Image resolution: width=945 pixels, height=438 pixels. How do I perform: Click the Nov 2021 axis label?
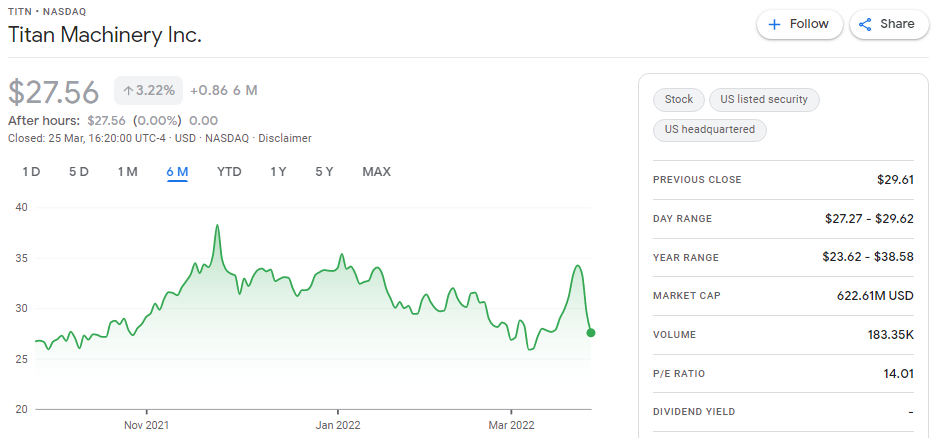[x=146, y=425]
